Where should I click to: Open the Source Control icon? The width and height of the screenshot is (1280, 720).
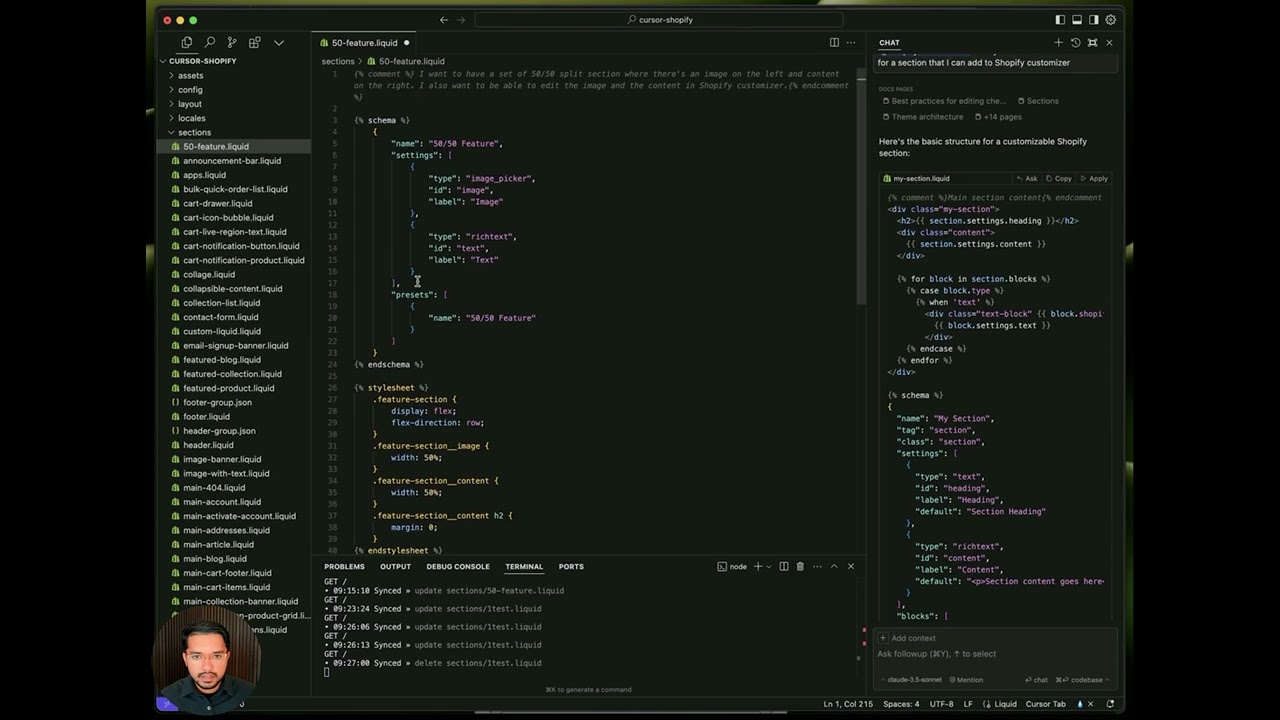point(232,42)
